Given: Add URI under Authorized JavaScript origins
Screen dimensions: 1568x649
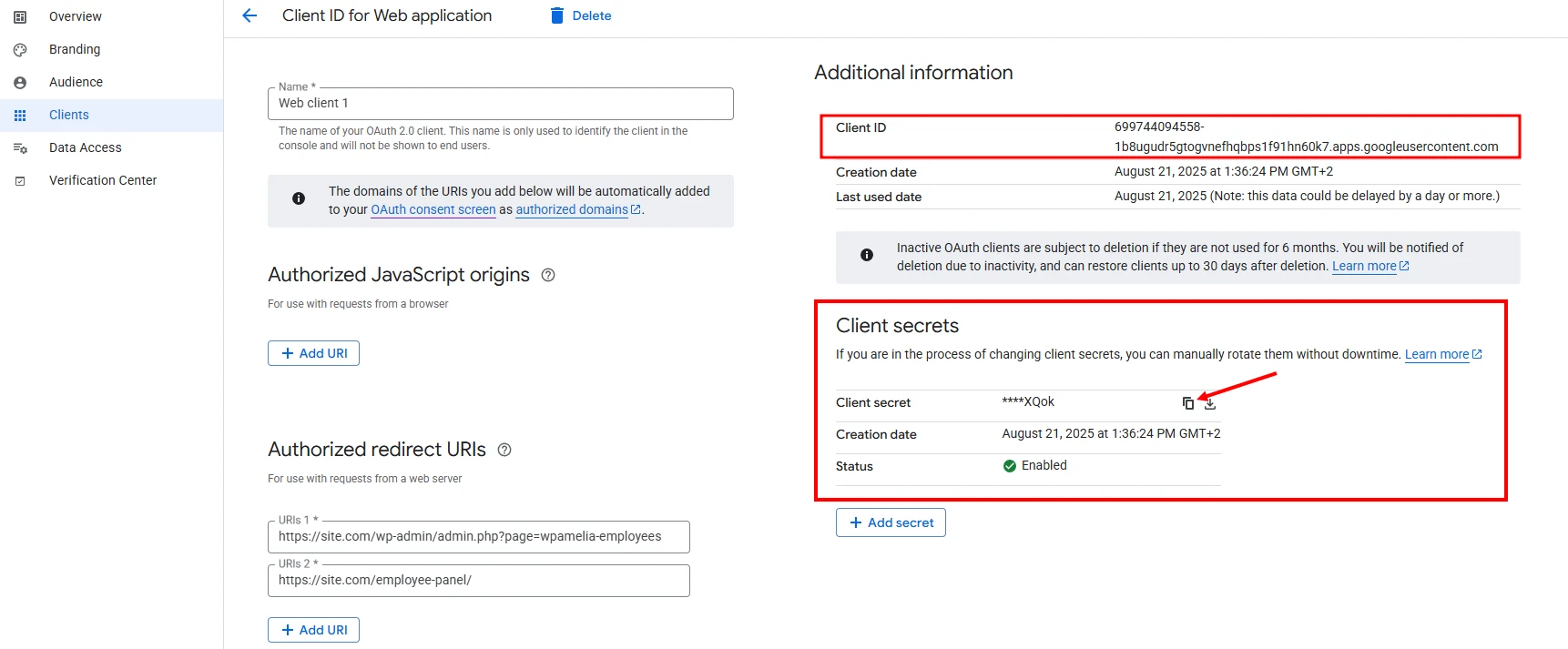Looking at the screenshot, I should point(313,353).
